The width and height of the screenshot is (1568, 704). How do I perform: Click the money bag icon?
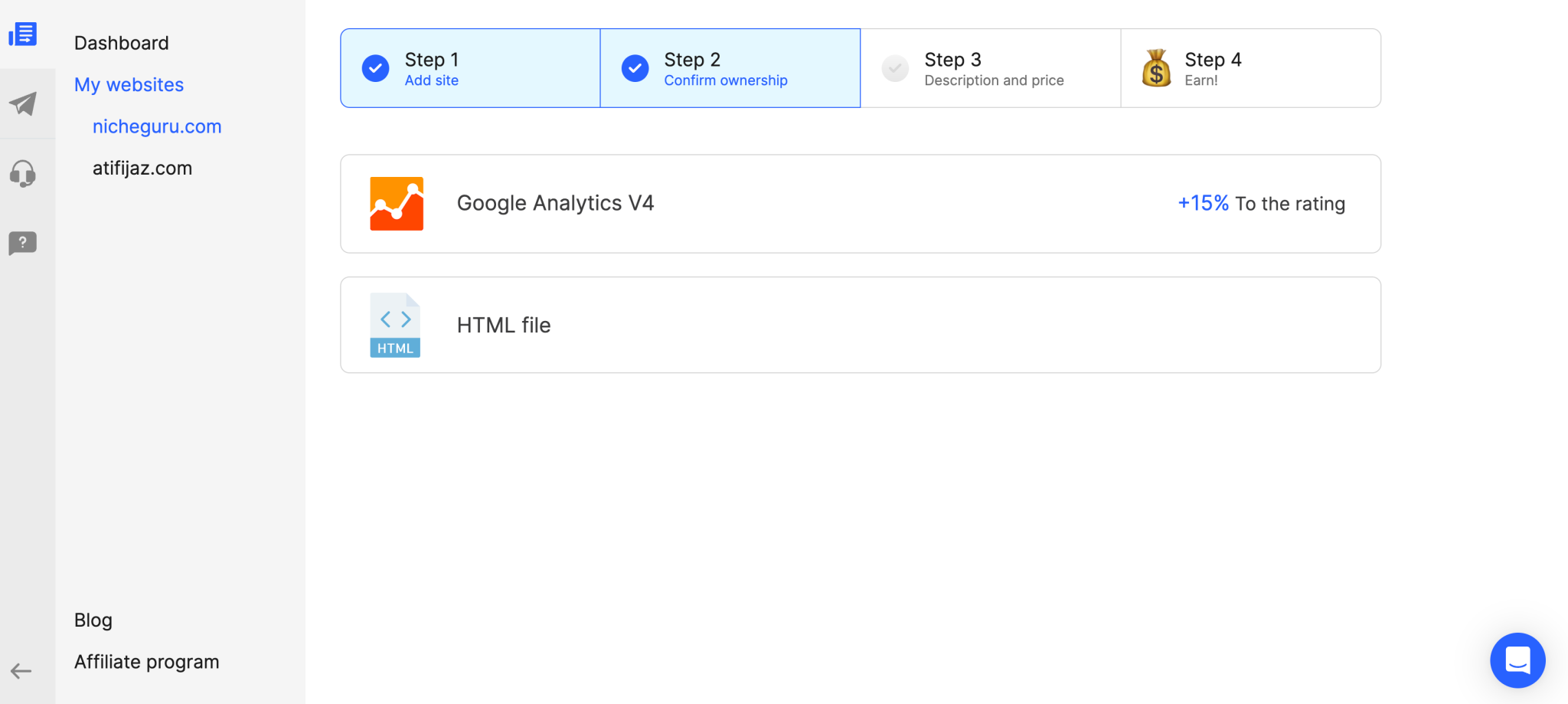coord(1156,68)
